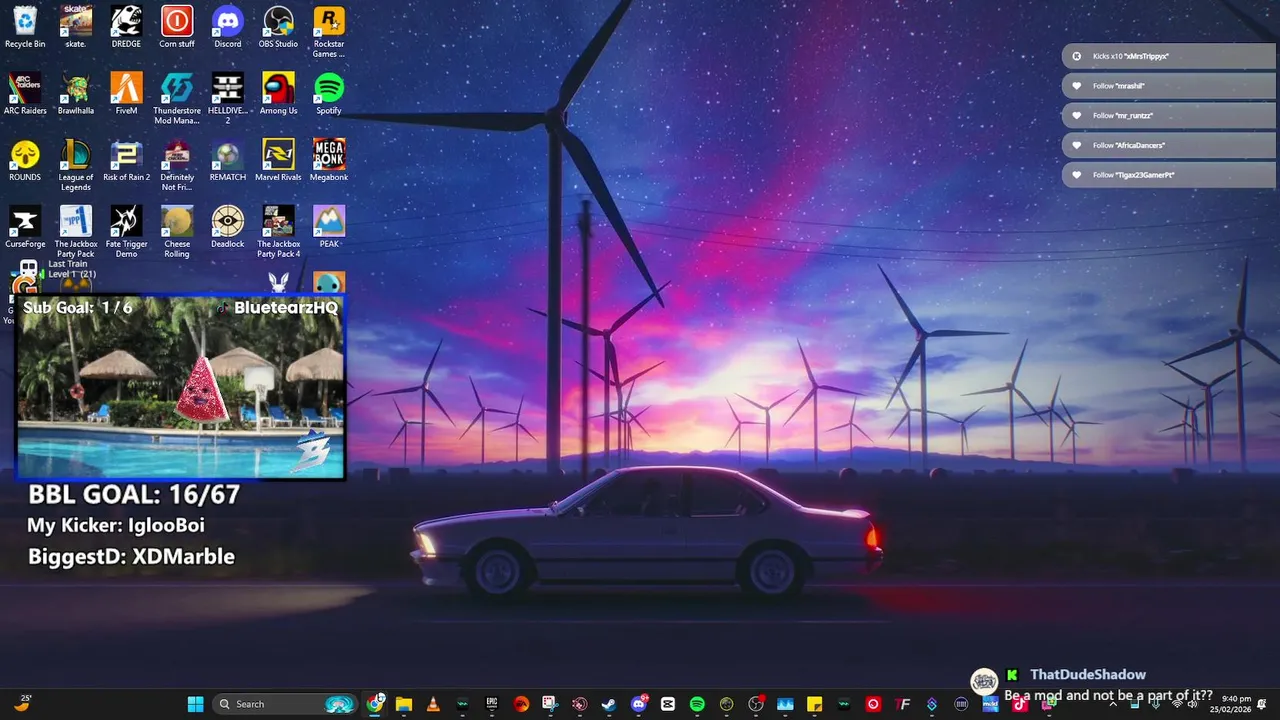Click the My Kicker: IglooBoi text
This screenshot has width=1280, height=720.
coord(116,525)
